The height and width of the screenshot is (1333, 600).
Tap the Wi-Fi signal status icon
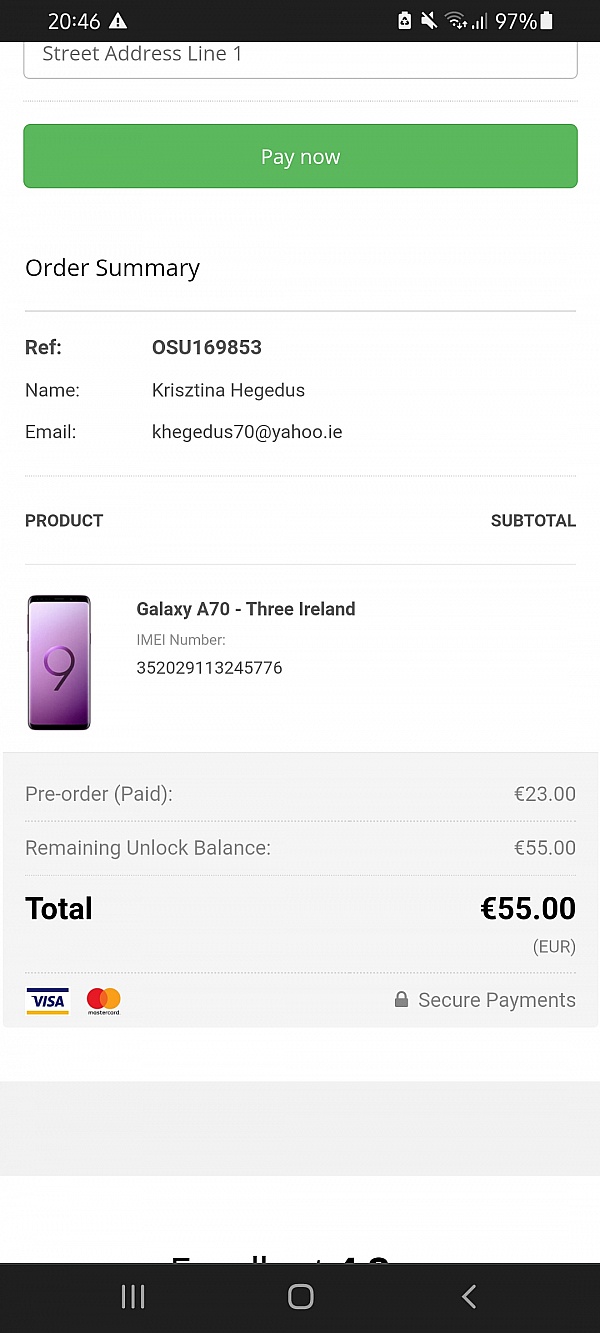(x=456, y=21)
